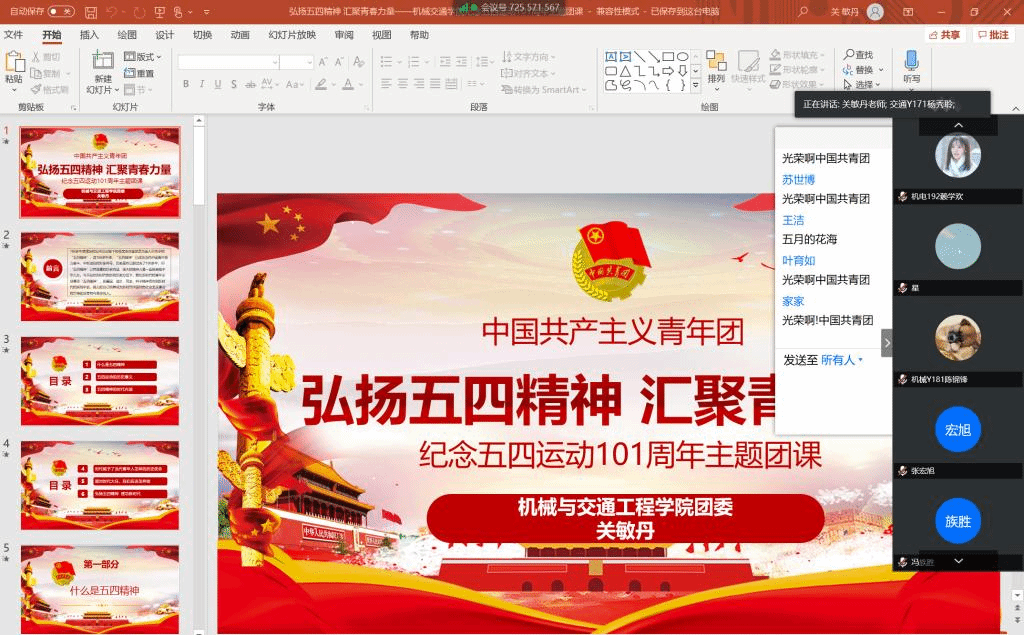Switch to the 动画 (Animations) tab
The image size is (1024, 635).
click(240, 35)
